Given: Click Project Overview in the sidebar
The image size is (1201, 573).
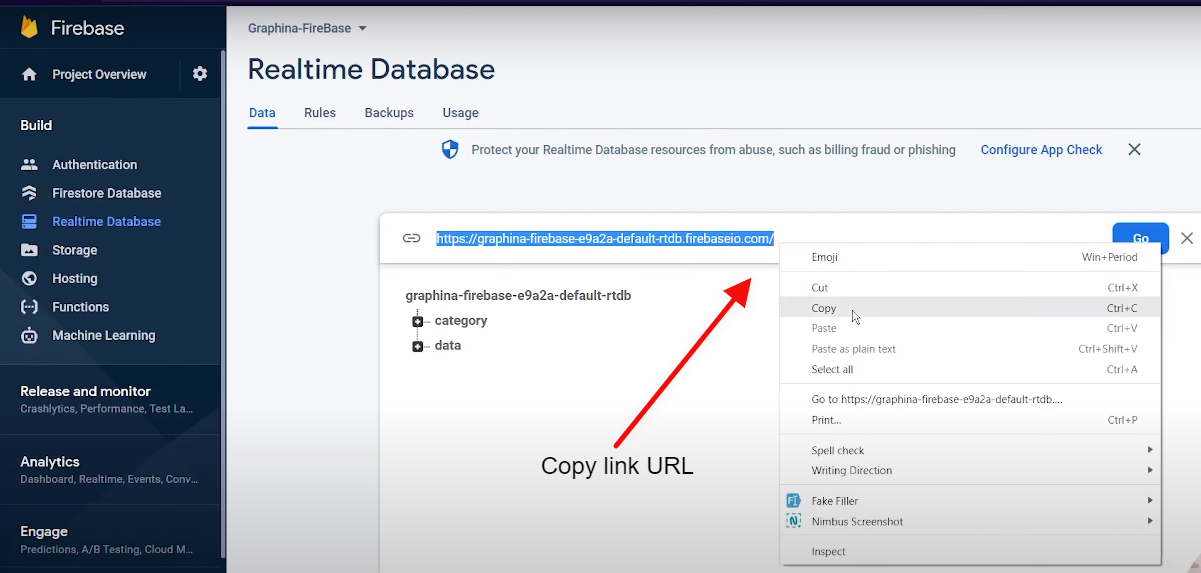Looking at the screenshot, I should [x=99, y=74].
